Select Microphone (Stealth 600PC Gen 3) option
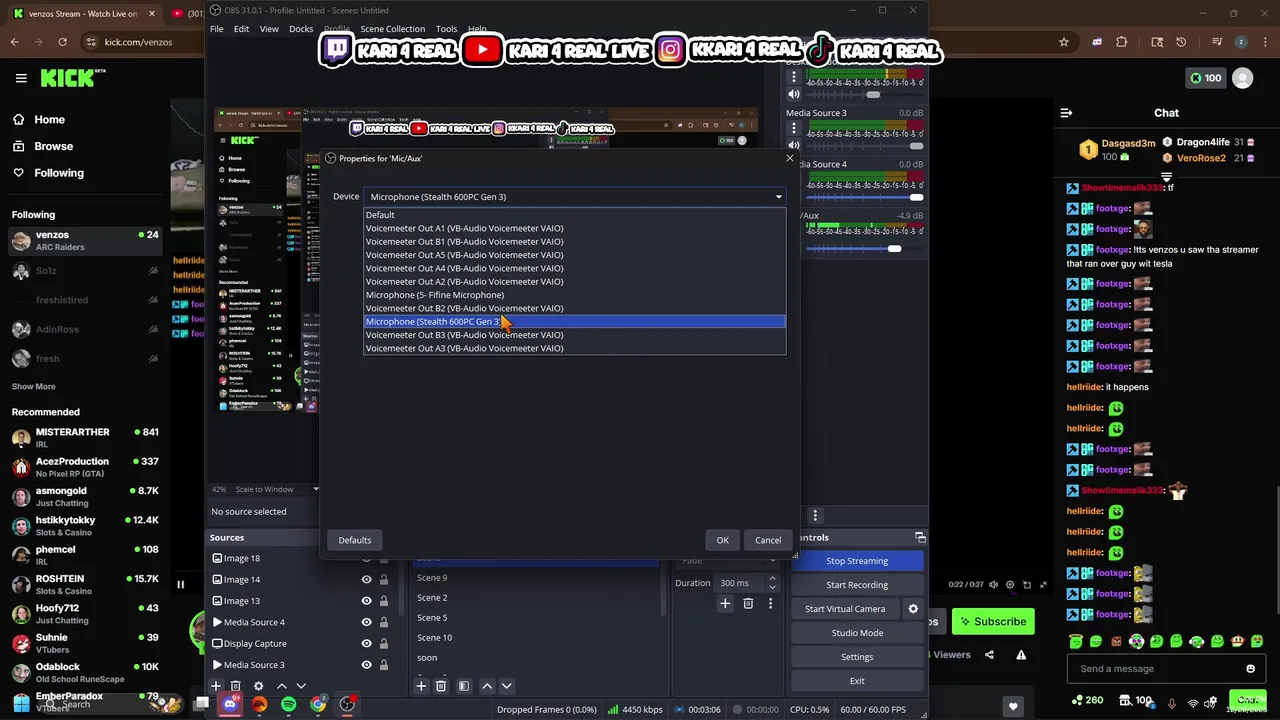1280x720 pixels. (x=574, y=322)
